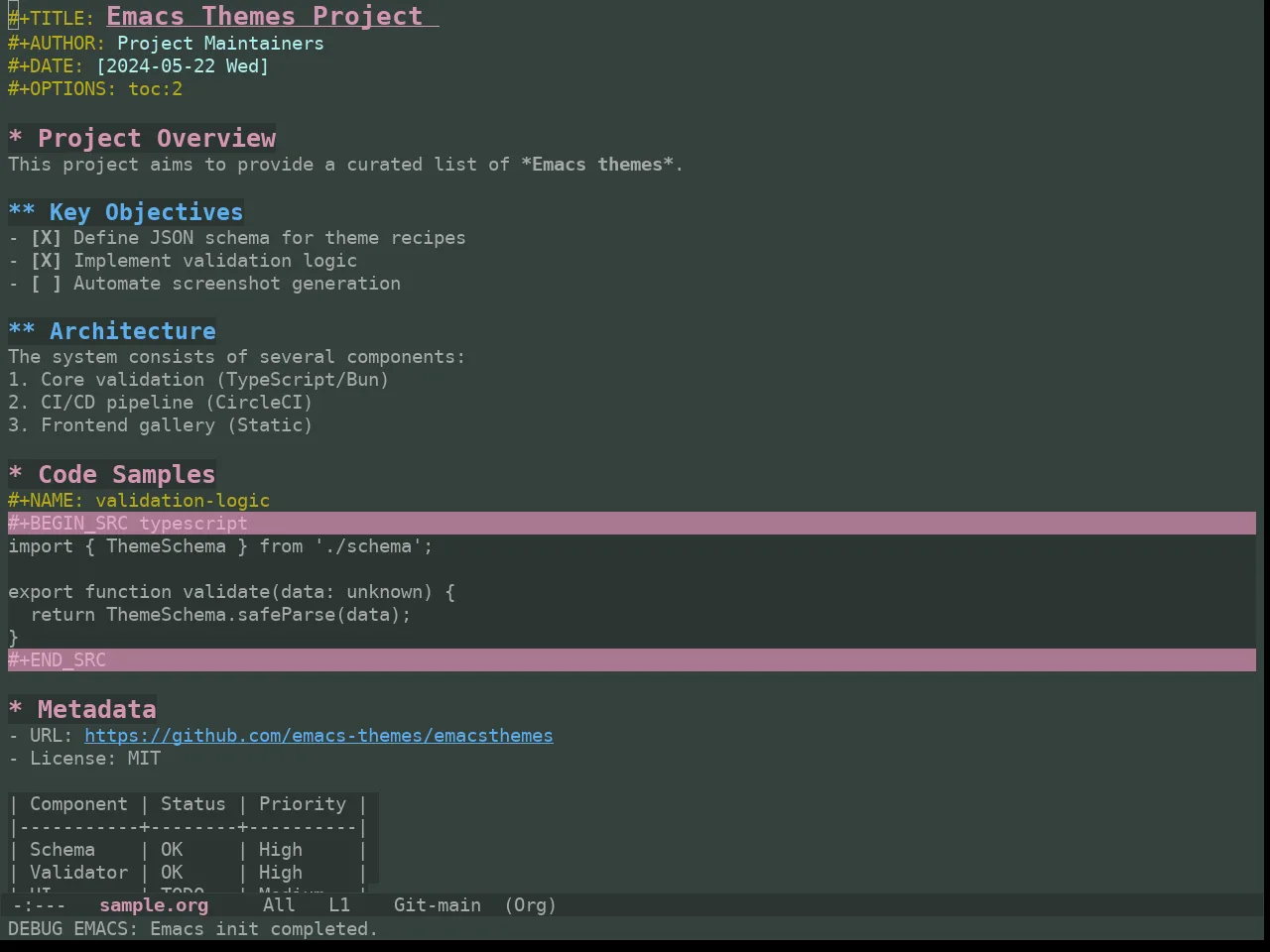The width and height of the screenshot is (1270, 952).
Task: Click the Frontend gallery (Static) list item
Action: pyautogui.click(x=161, y=425)
